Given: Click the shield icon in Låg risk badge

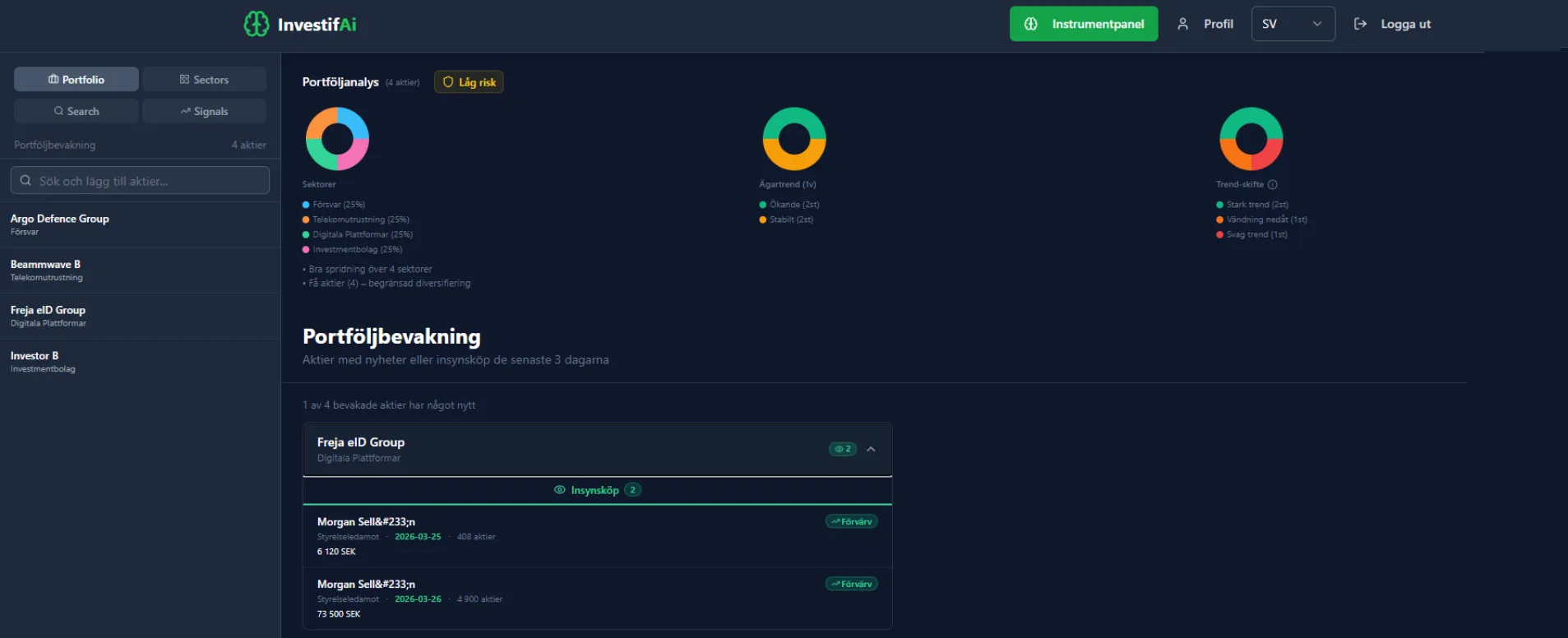Looking at the screenshot, I should pyautogui.click(x=448, y=82).
